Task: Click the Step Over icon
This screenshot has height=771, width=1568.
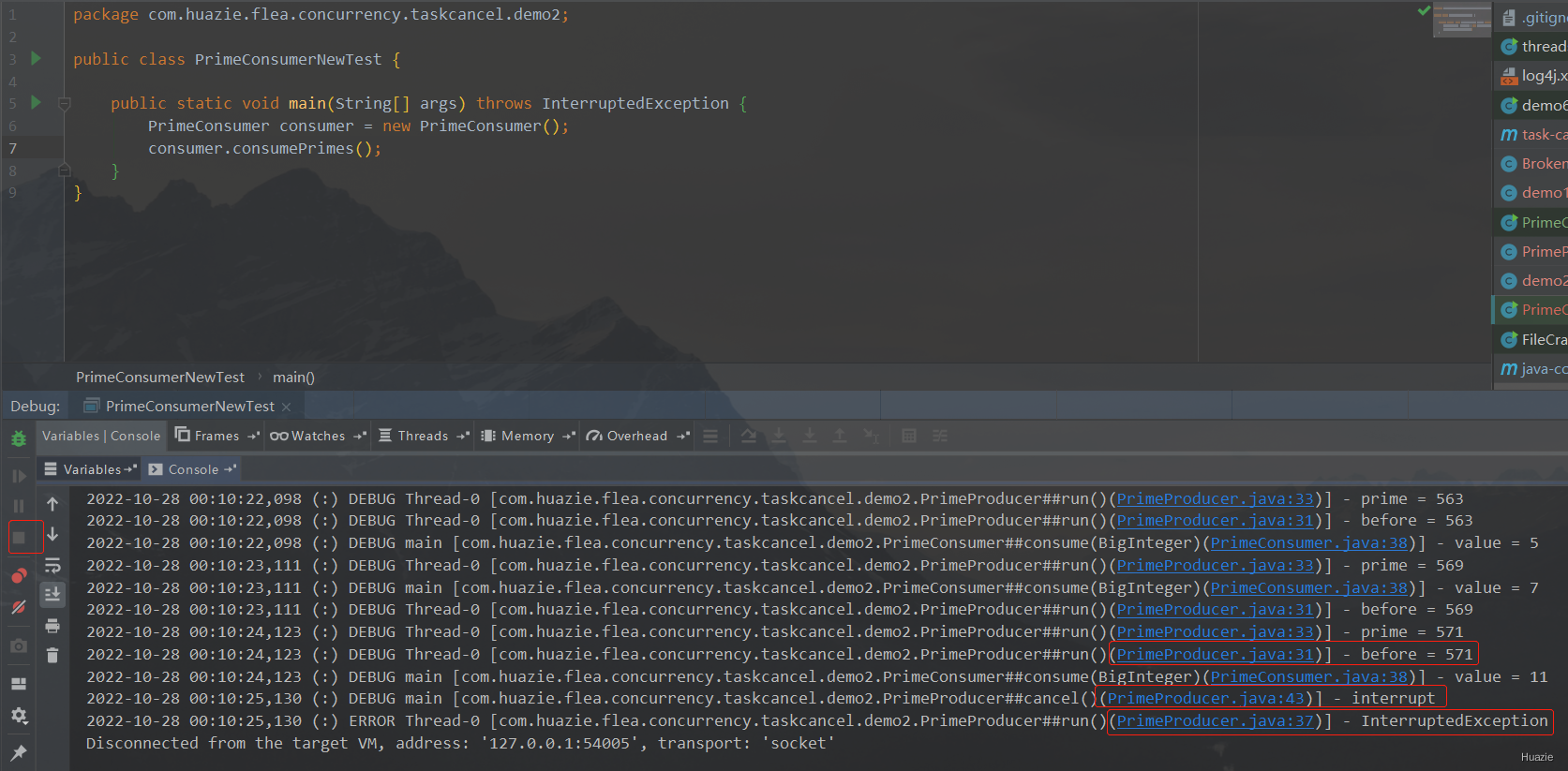Action: (x=748, y=436)
